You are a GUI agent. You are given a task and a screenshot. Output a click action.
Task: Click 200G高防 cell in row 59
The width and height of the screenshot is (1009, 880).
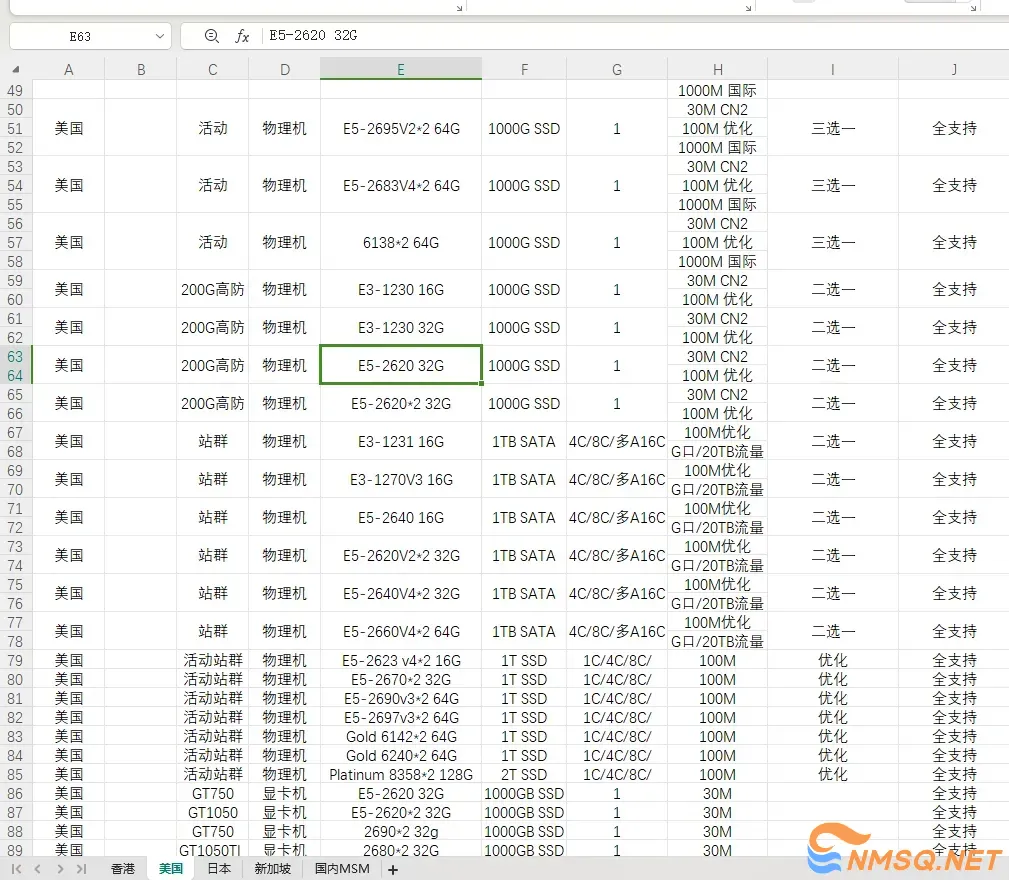coord(212,290)
